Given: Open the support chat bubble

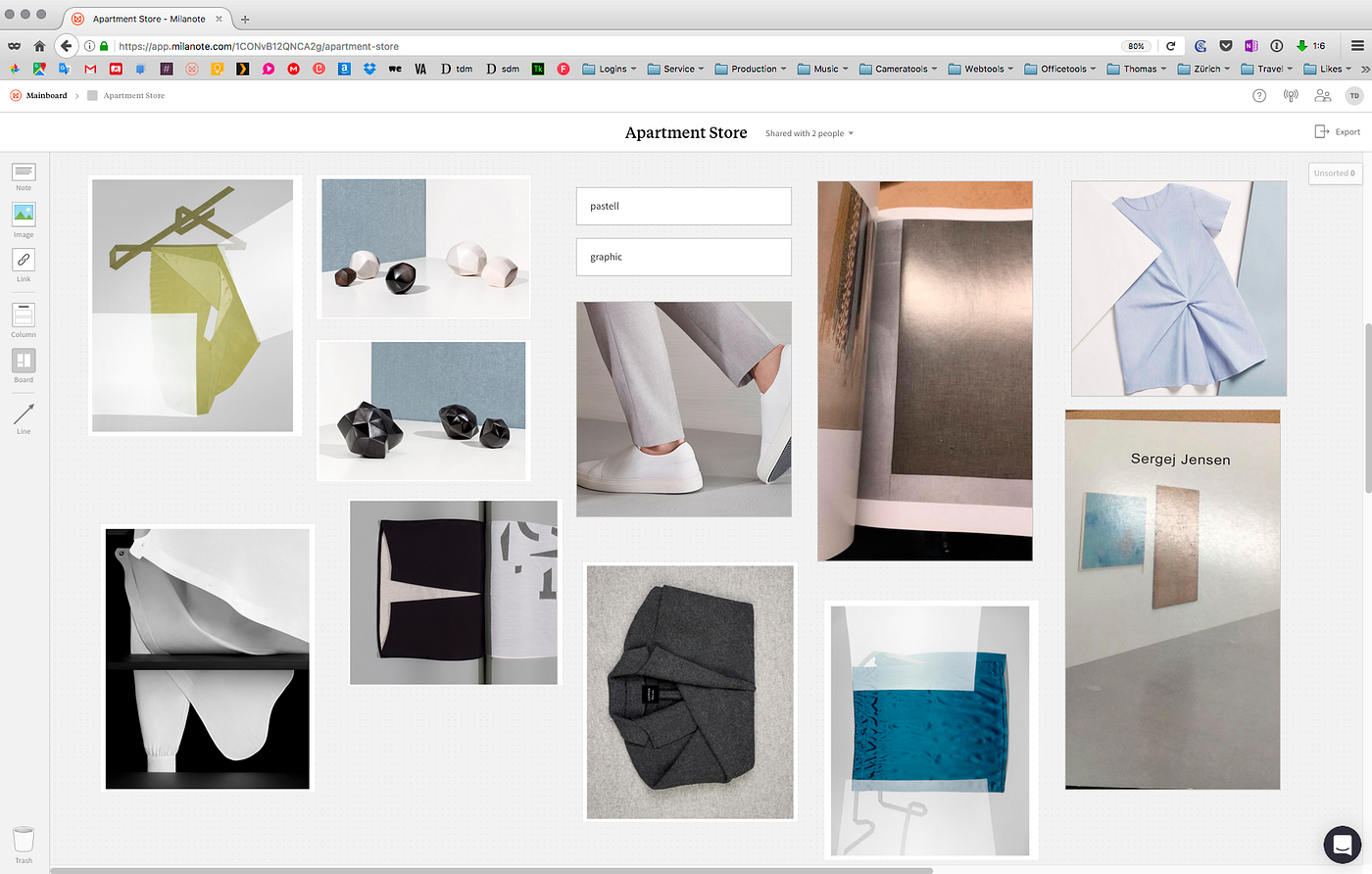Looking at the screenshot, I should pyautogui.click(x=1342, y=846).
